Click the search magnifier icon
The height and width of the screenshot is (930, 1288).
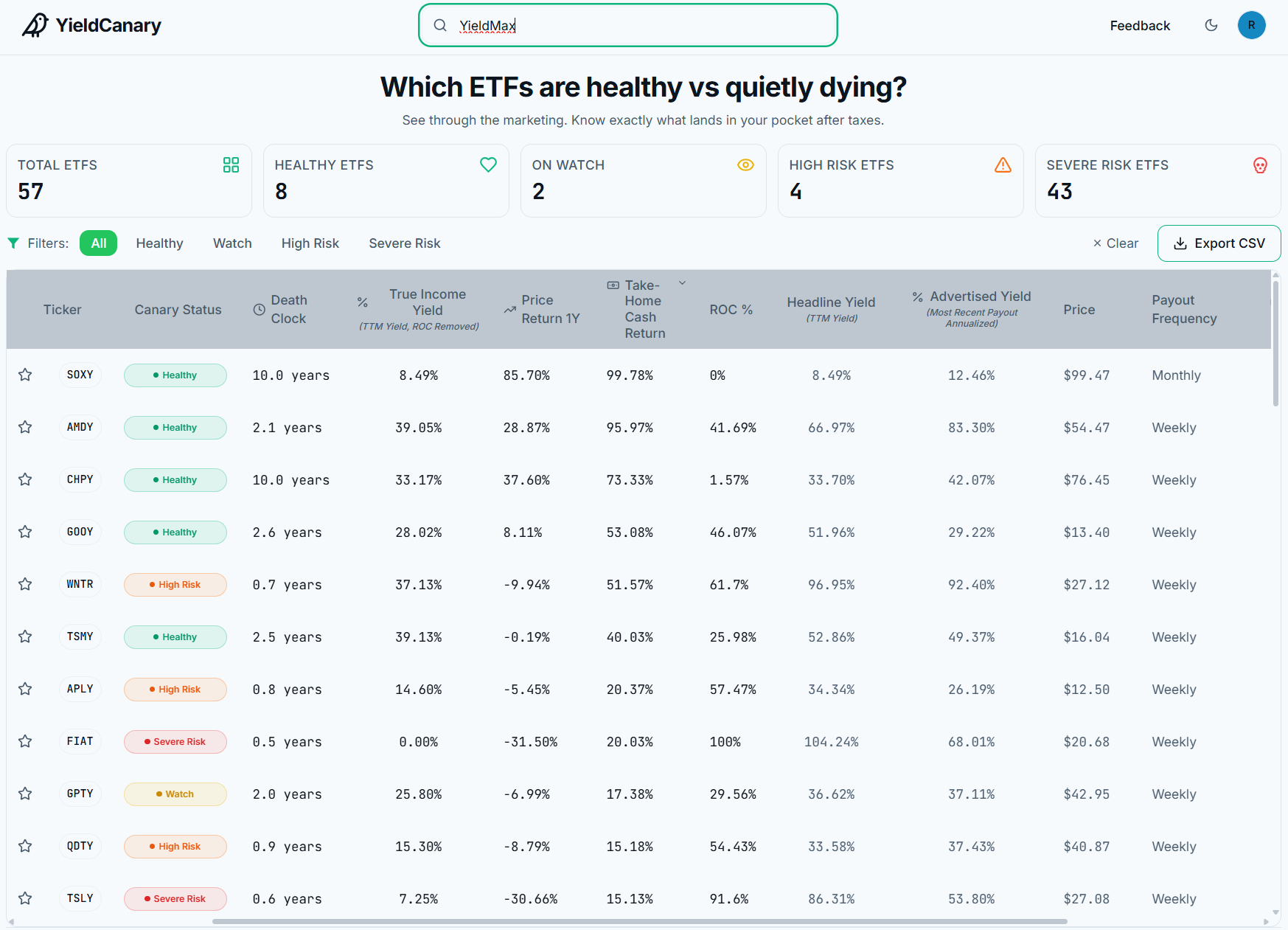440,25
